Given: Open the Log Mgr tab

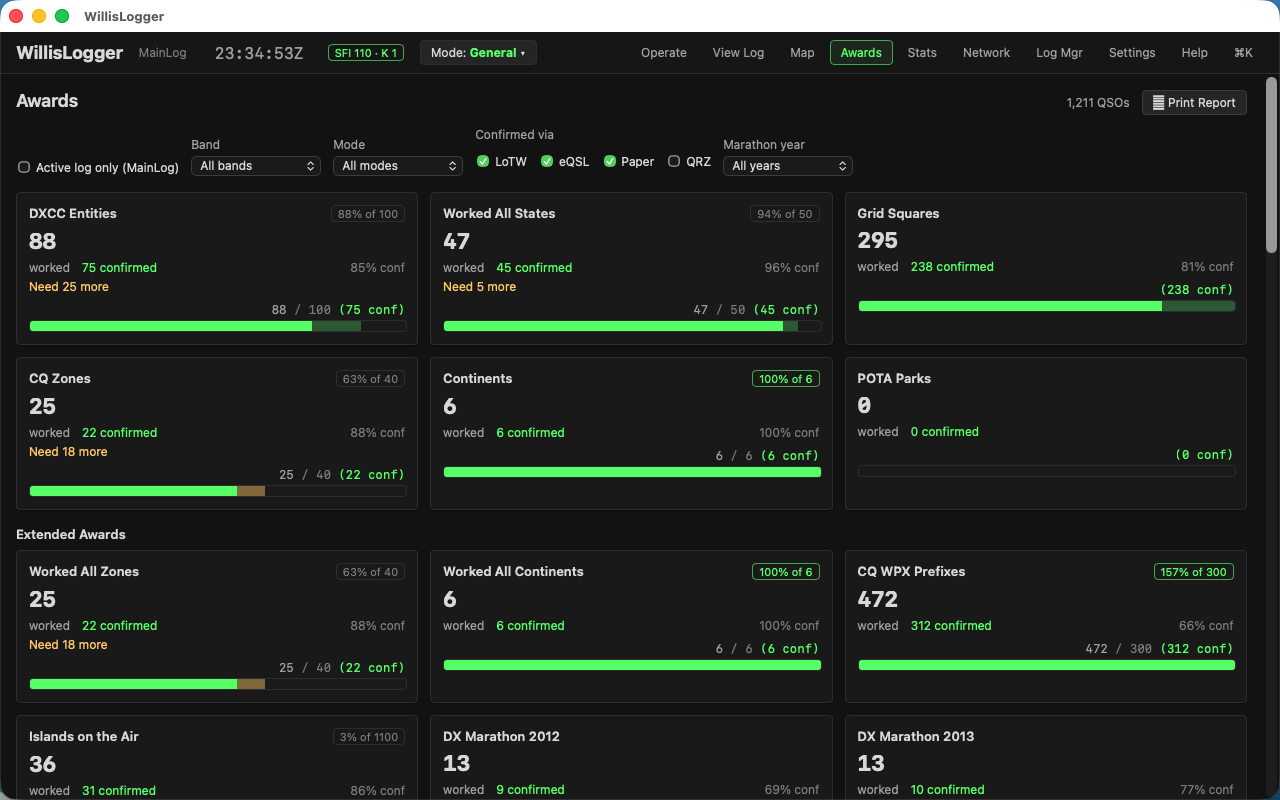Looking at the screenshot, I should 1059,53.
